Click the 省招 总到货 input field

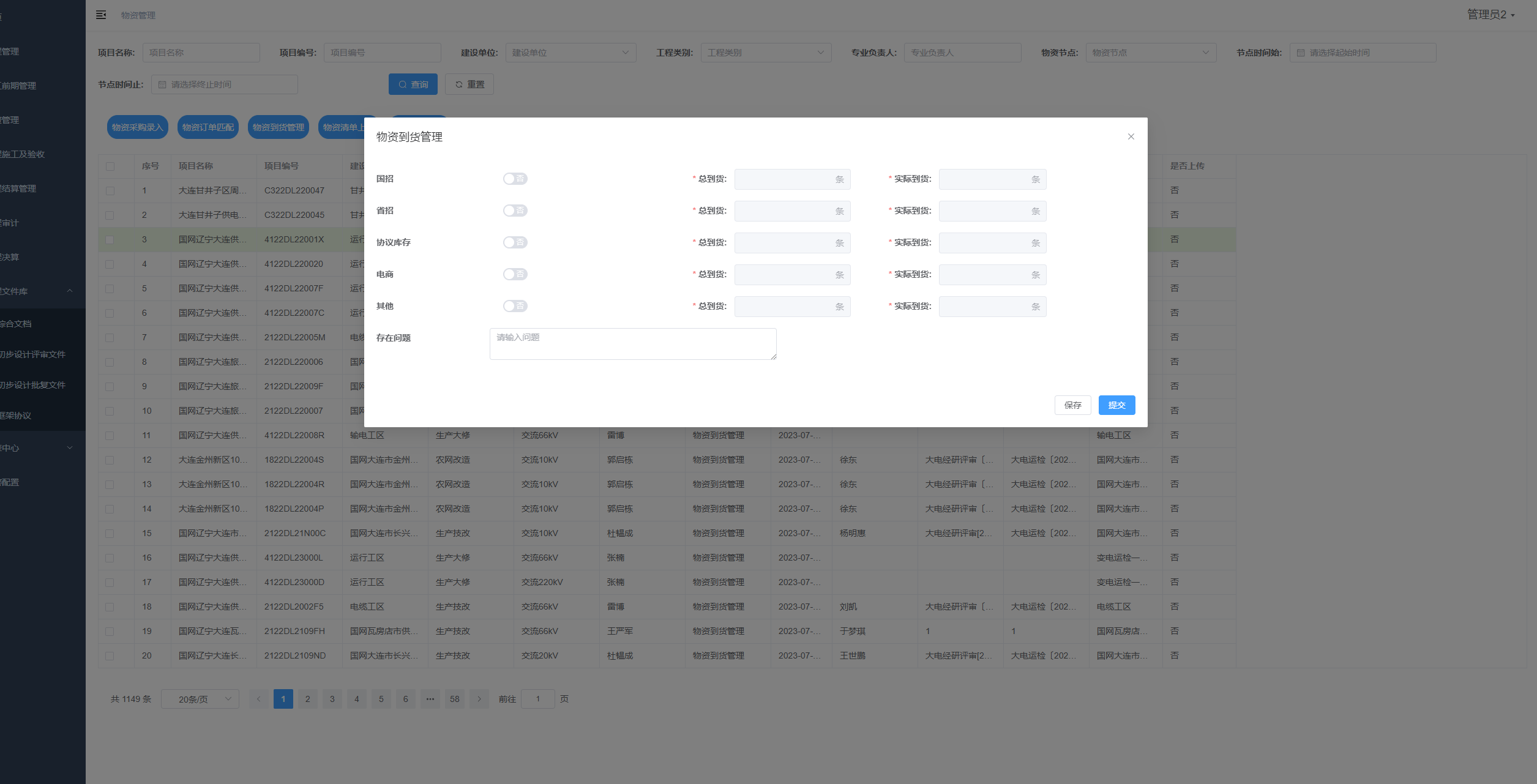pyautogui.click(x=792, y=211)
